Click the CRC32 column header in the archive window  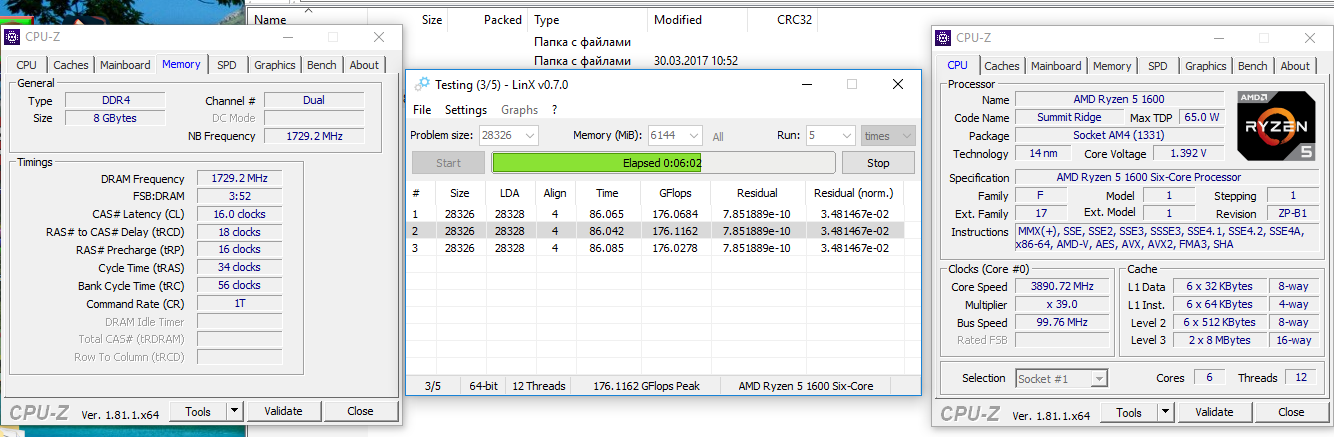795,20
